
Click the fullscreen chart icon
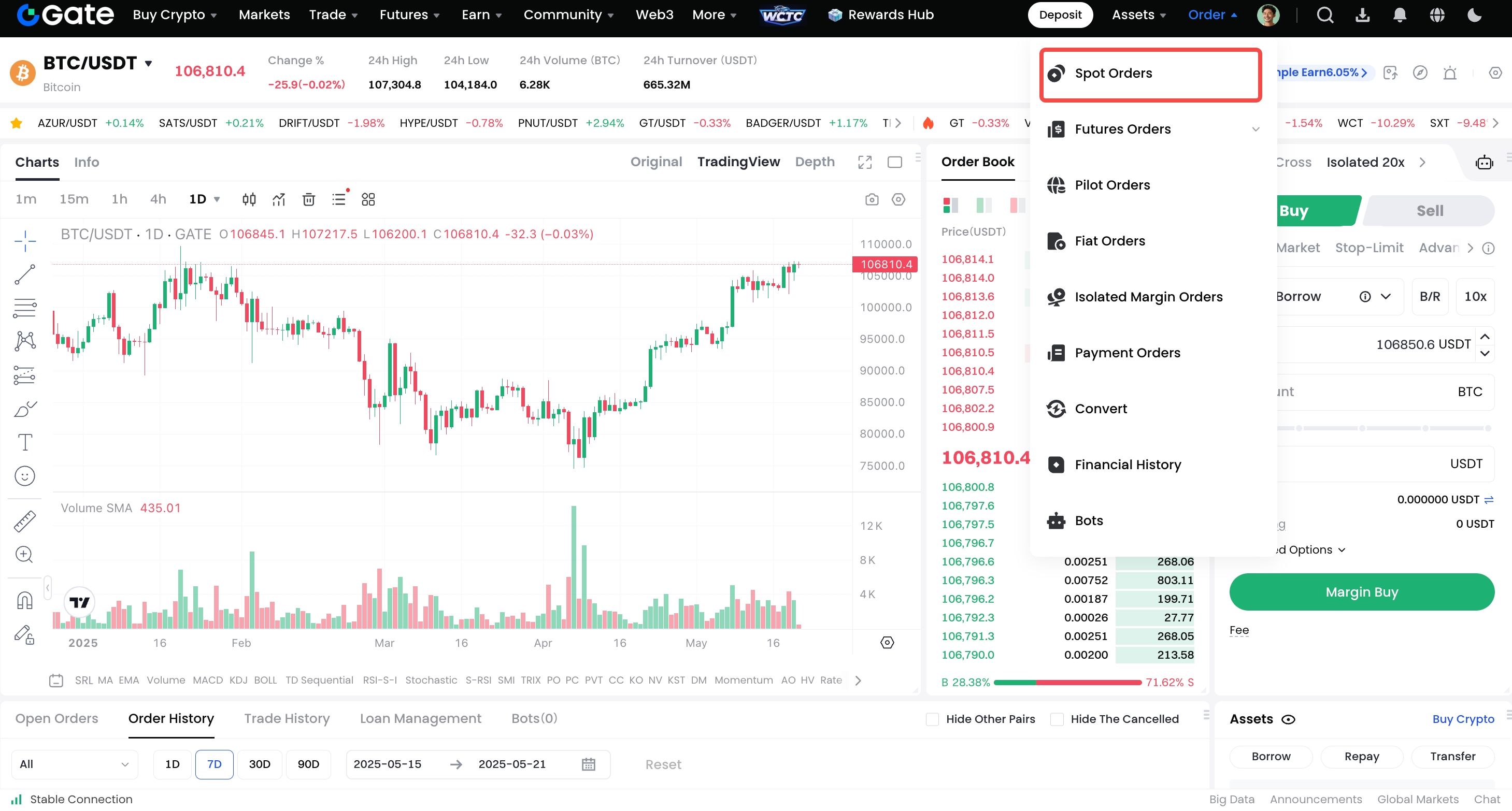865,162
